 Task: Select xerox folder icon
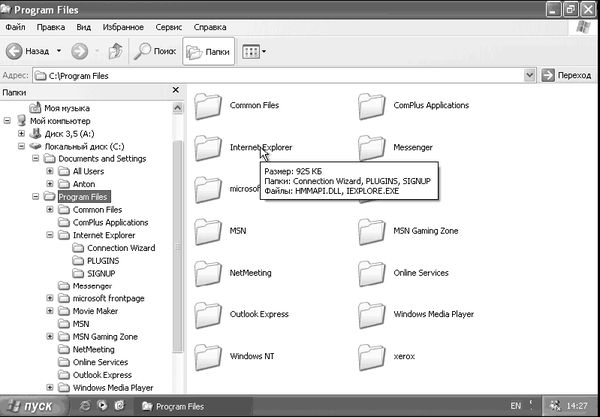(x=372, y=357)
